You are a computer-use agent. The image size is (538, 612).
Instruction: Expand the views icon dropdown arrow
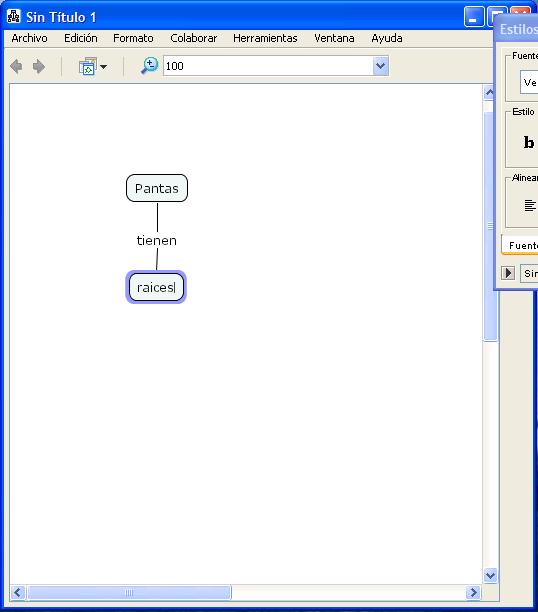pyautogui.click(x=103, y=67)
